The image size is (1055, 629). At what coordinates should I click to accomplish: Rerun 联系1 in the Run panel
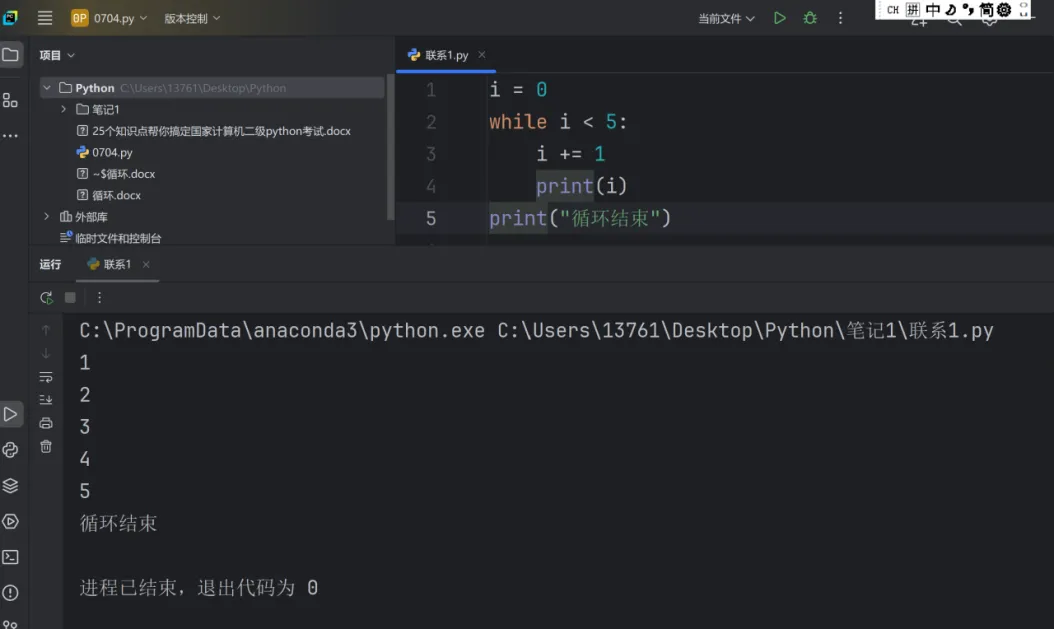pos(46,297)
